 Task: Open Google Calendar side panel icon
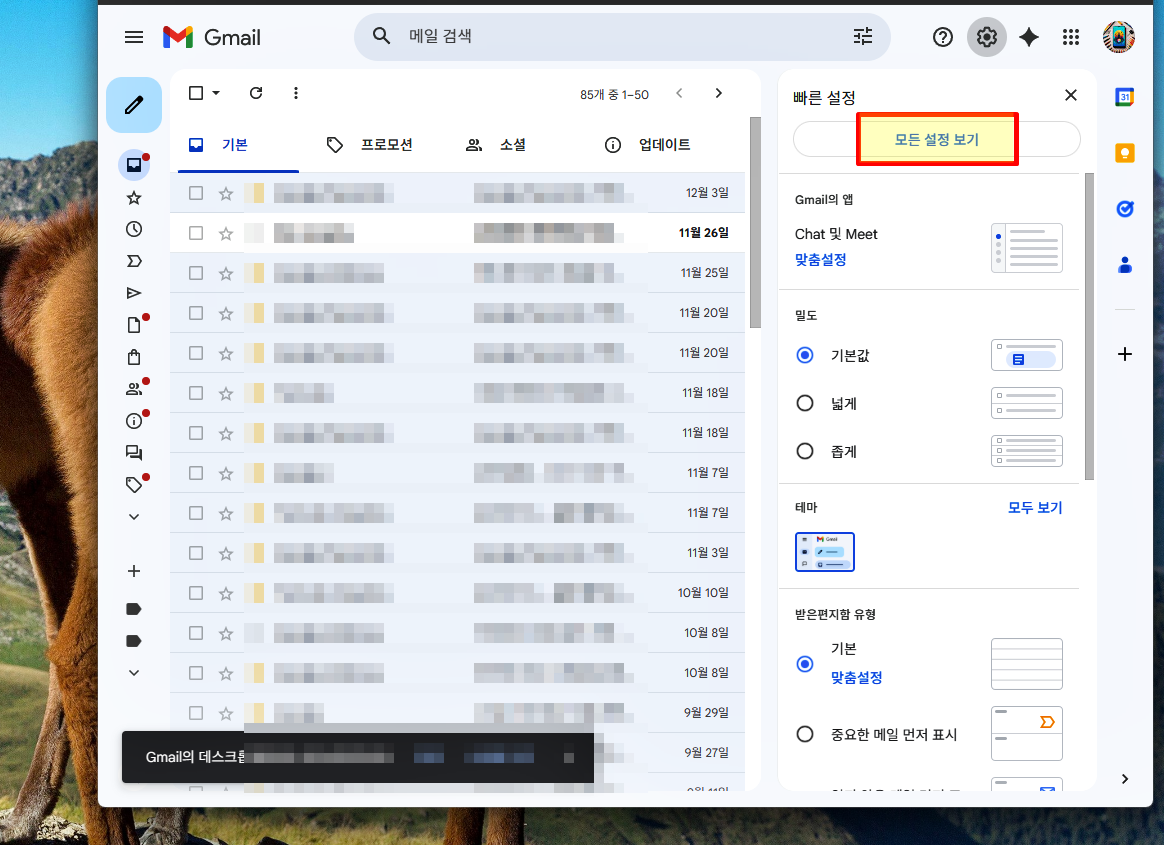[x=1125, y=97]
